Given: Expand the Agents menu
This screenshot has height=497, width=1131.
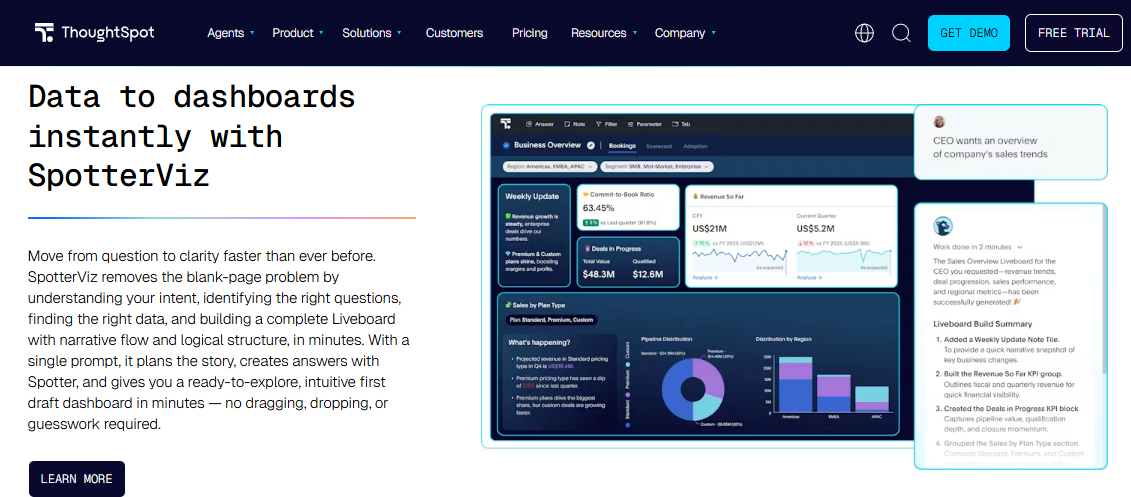Looking at the screenshot, I should click(231, 33).
